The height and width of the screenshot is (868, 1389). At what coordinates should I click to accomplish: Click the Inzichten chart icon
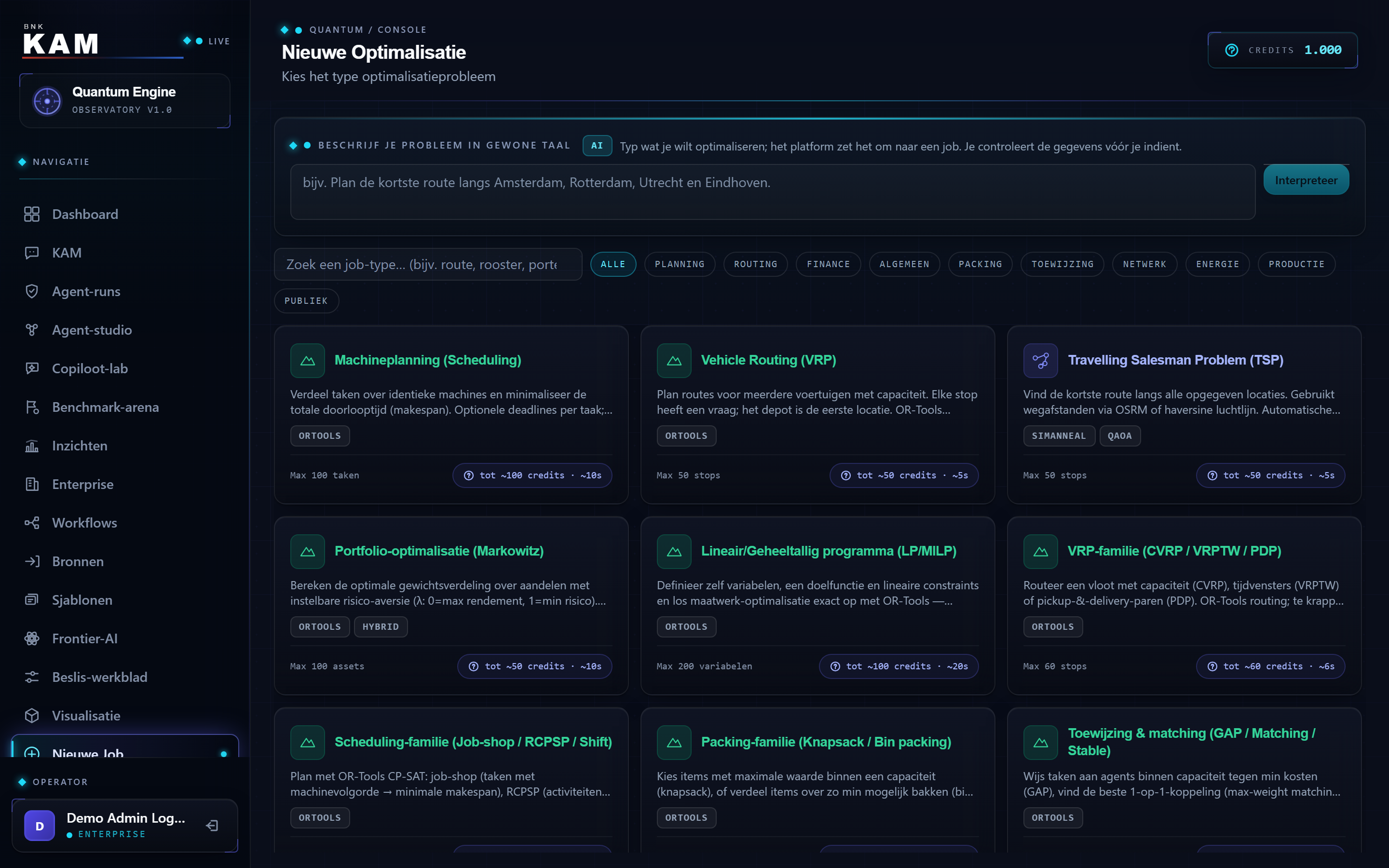click(x=31, y=446)
